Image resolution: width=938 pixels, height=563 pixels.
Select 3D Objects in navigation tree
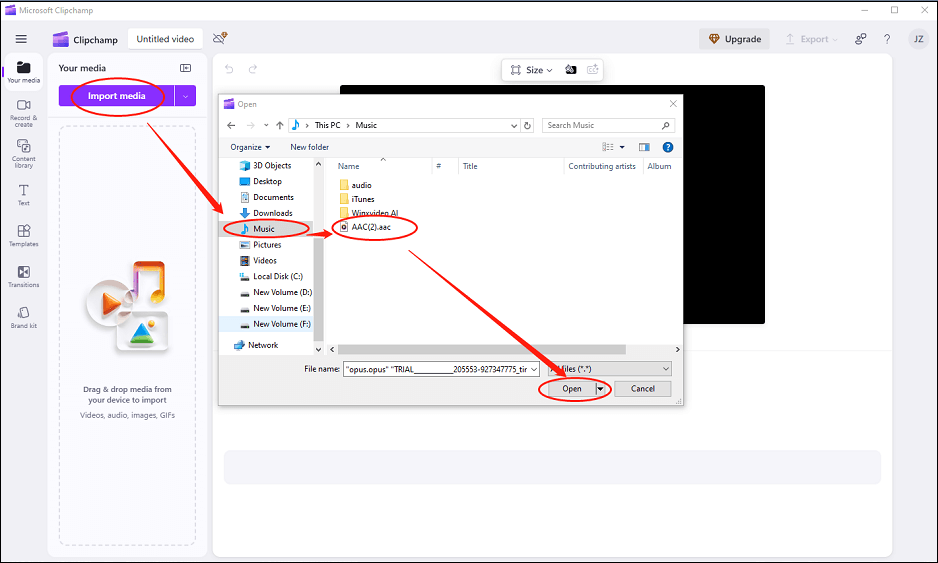pyautogui.click(x=266, y=166)
